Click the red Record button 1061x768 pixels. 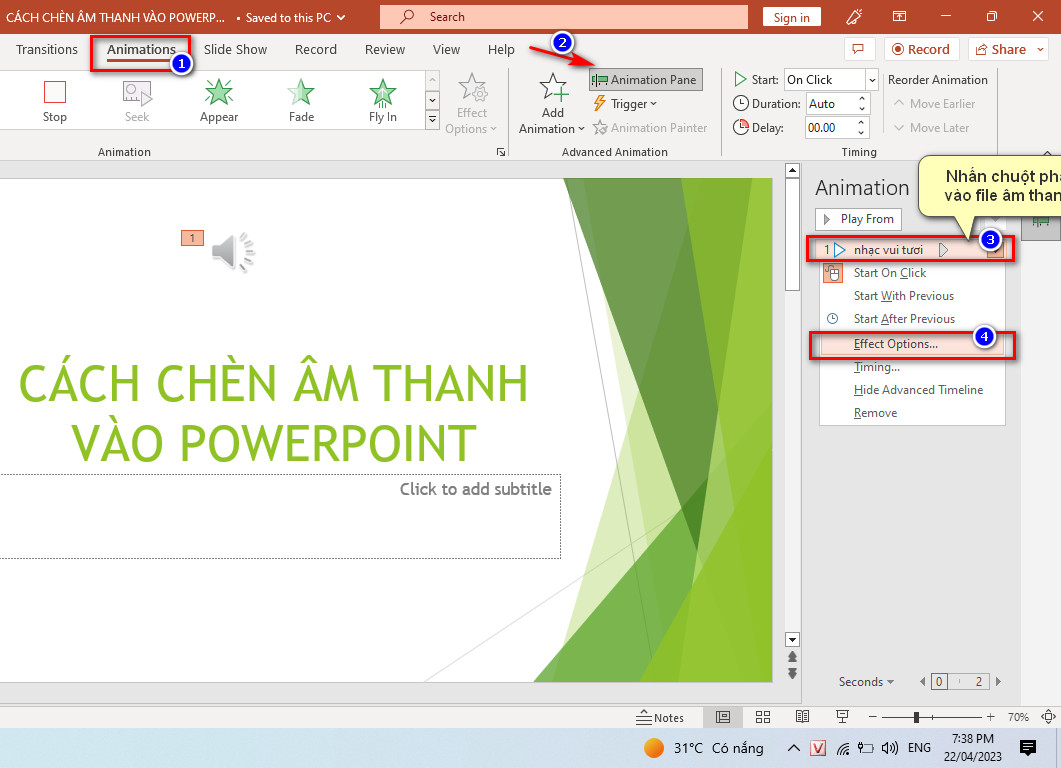pos(921,49)
